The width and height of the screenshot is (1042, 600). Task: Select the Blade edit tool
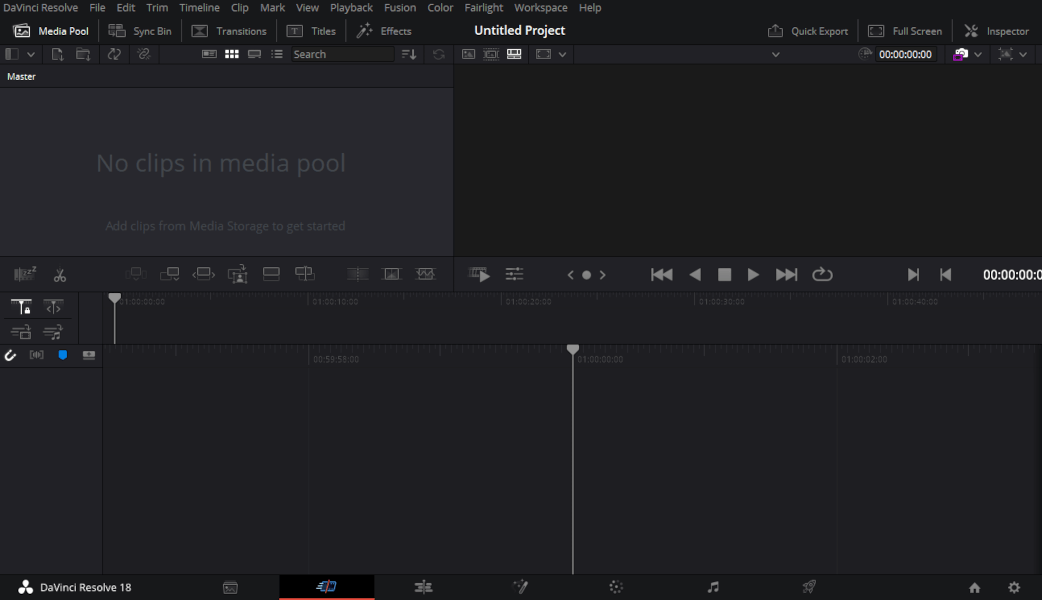[60, 274]
